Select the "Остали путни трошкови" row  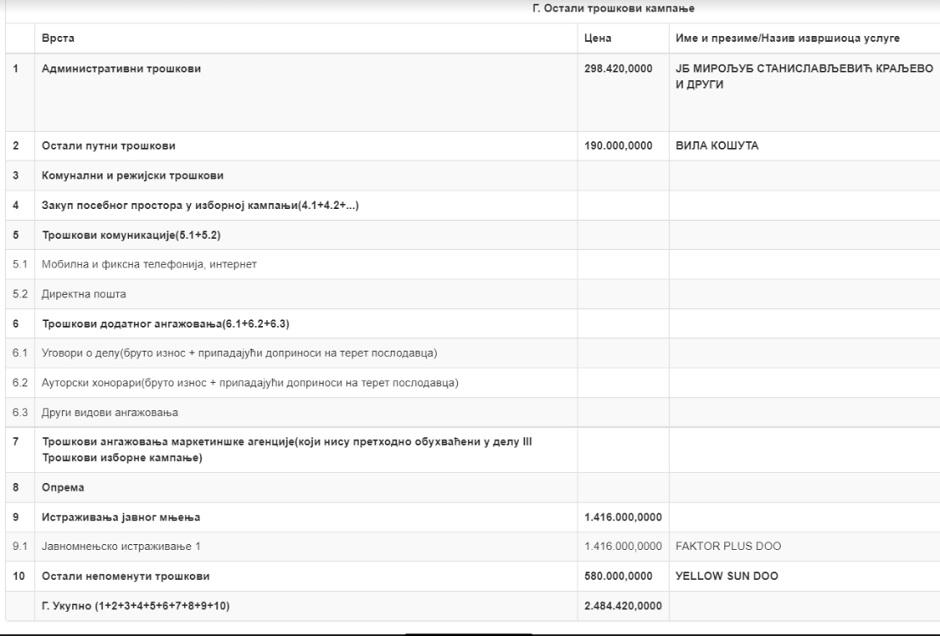[x=108, y=146]
